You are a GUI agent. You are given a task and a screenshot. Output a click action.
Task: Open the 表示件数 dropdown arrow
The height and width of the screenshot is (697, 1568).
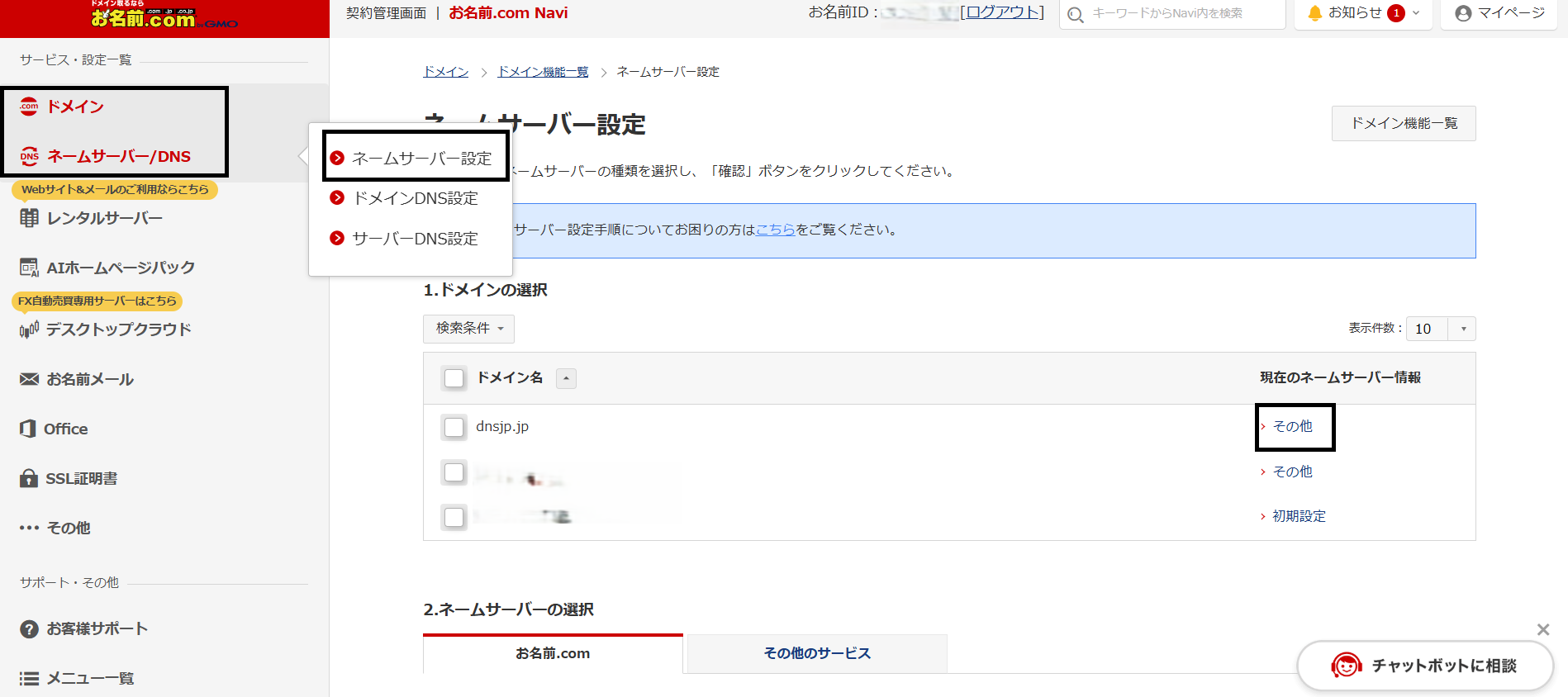pos(1463,329)
